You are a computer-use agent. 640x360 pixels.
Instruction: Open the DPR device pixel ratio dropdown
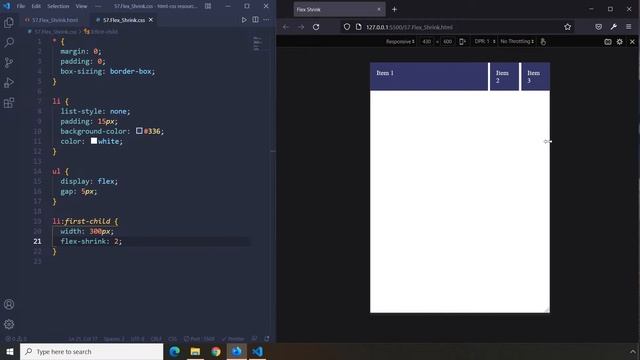tap(485, 42)
